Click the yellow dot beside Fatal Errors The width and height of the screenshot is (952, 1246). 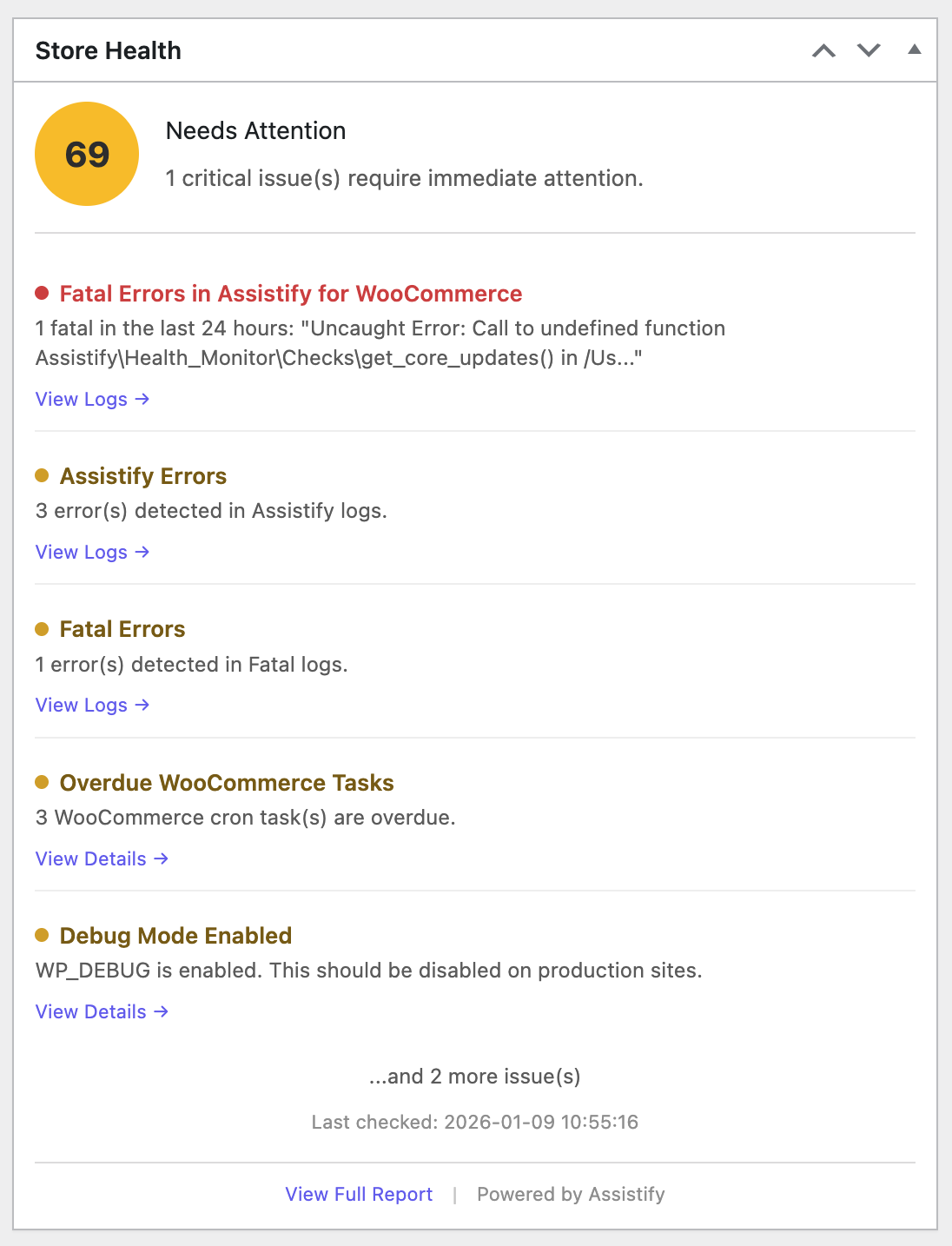(43, 627)
